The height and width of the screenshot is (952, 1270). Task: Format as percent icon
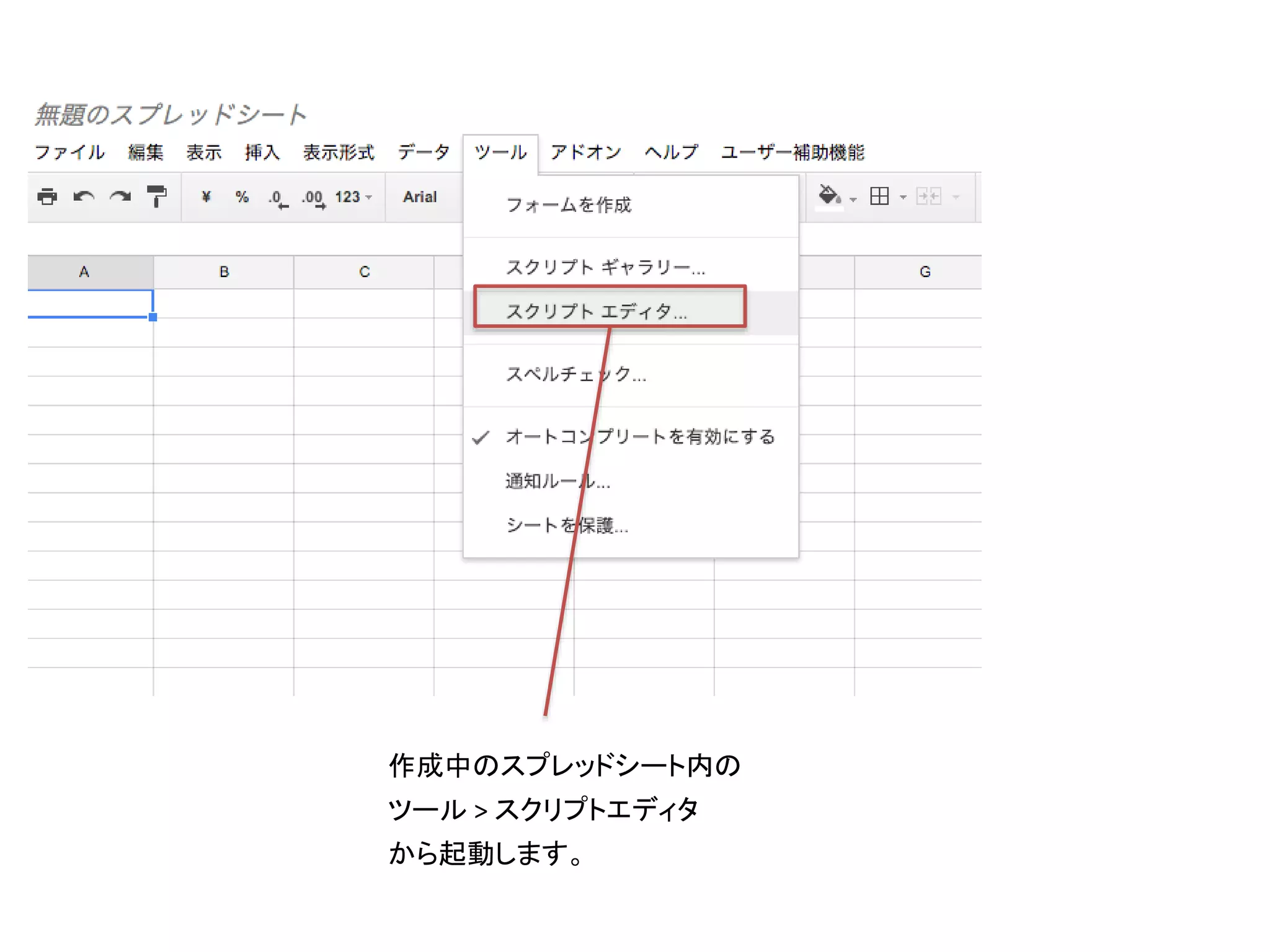click(242, 197)
